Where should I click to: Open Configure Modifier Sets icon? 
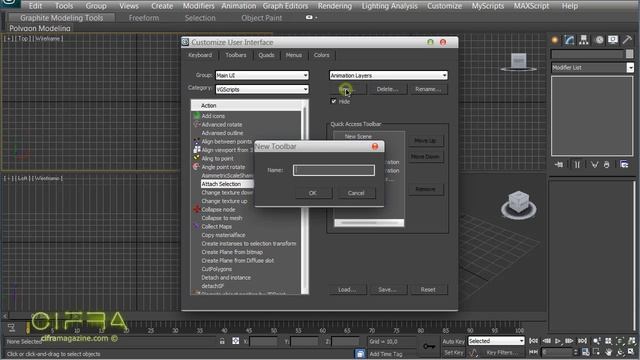(624, 164)
